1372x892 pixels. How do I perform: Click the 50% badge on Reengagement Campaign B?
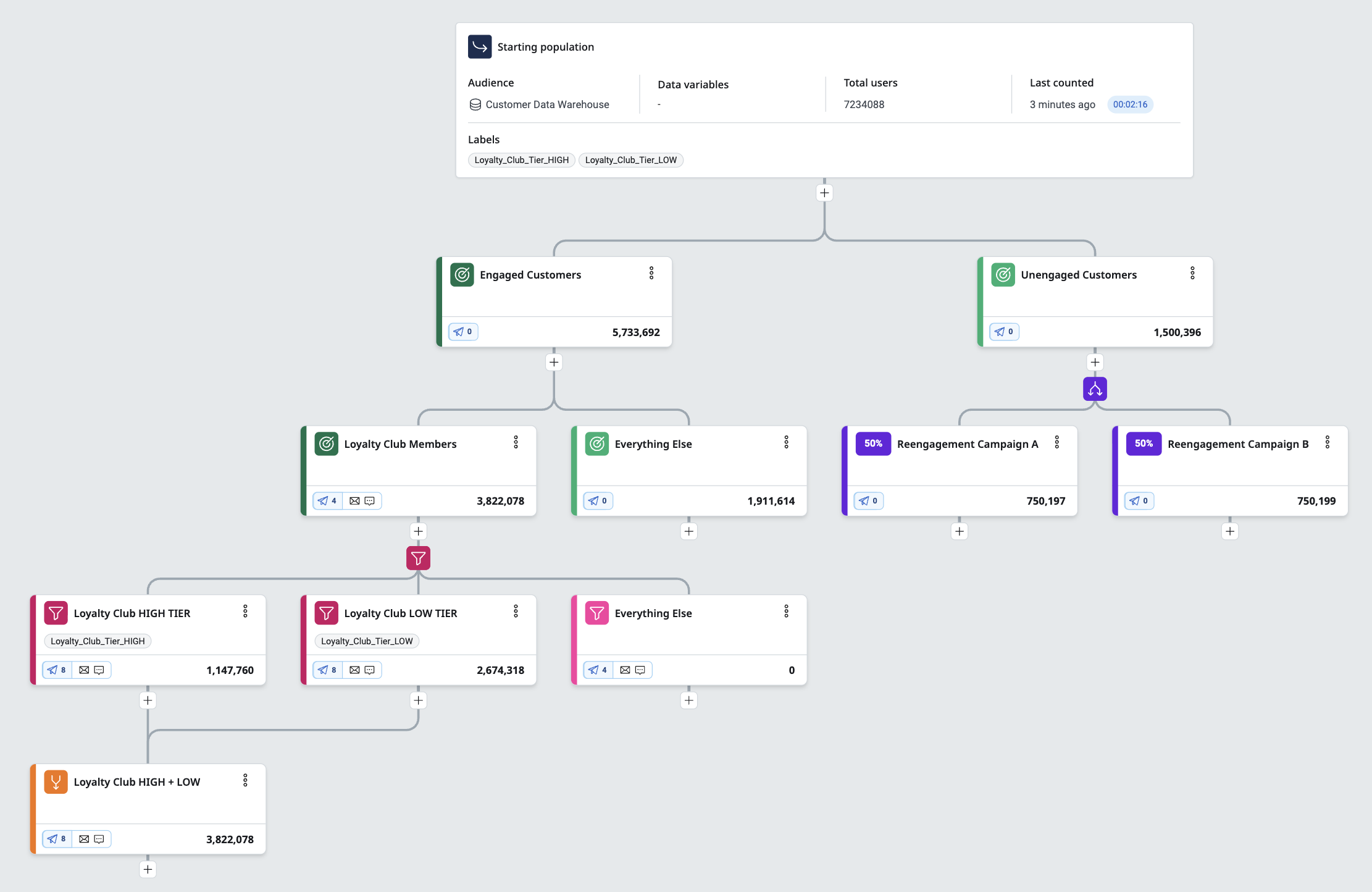(1144, 444)
